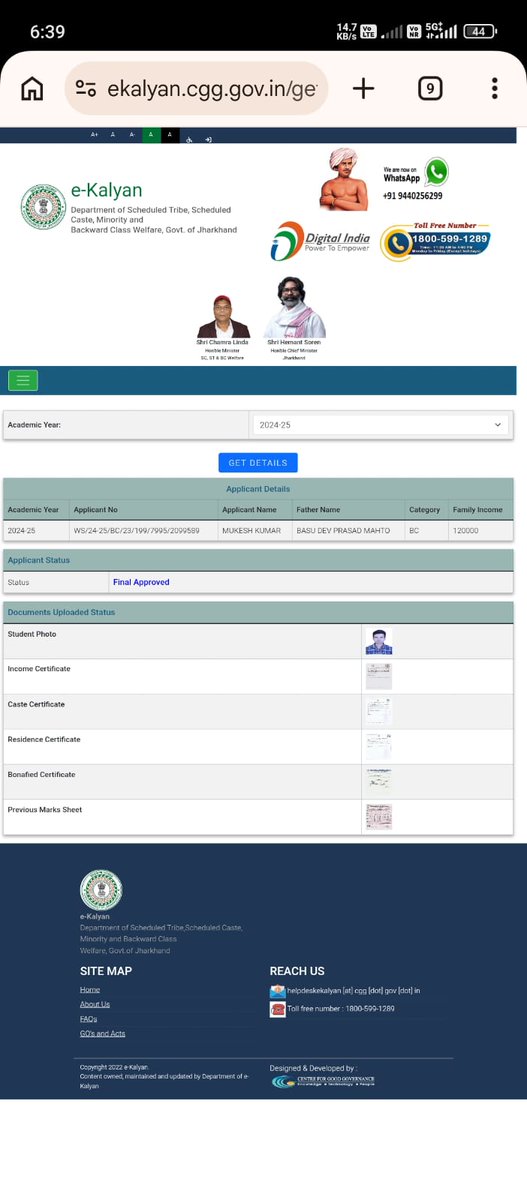Screen dimensions: 527x1200
Task: Open the About Us footer link
Action: click(x=95, y=1004)
